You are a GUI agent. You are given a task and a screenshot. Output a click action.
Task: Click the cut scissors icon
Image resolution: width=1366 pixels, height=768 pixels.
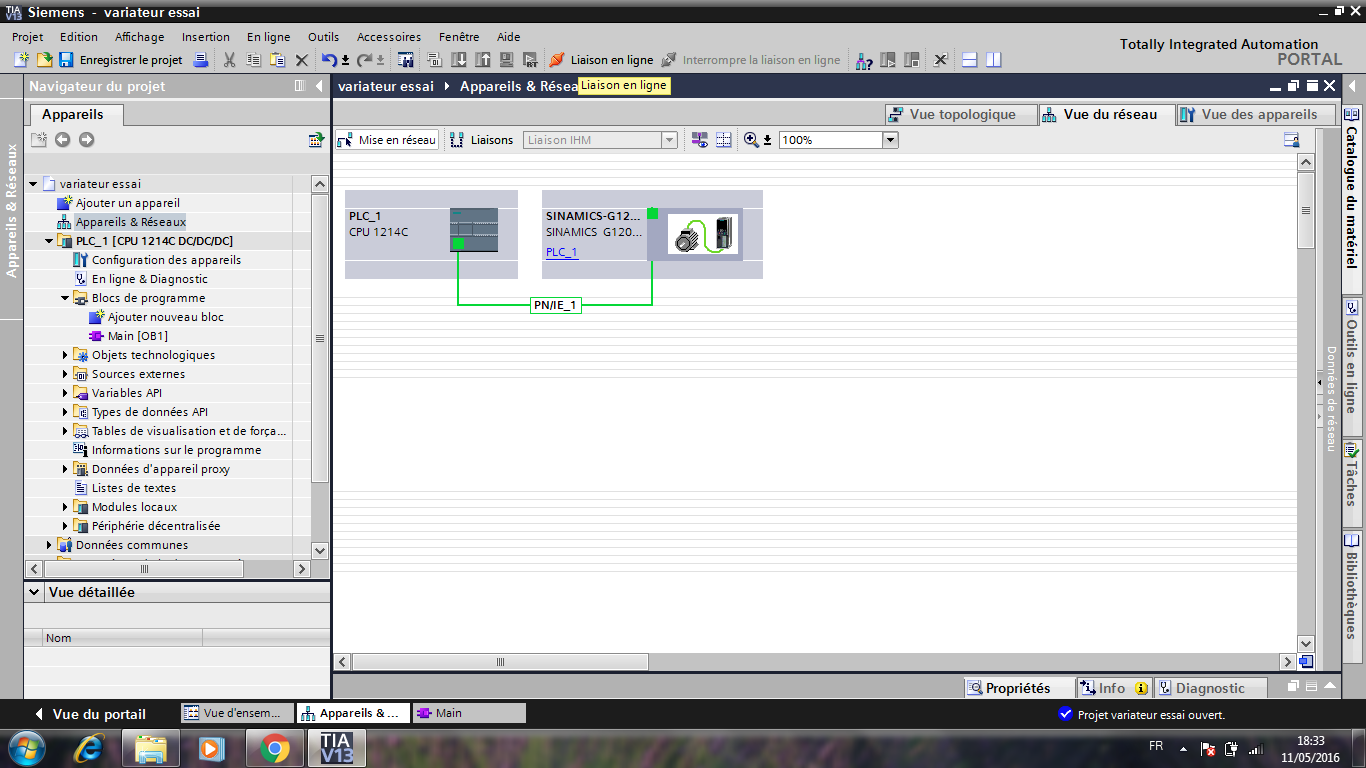229,60
